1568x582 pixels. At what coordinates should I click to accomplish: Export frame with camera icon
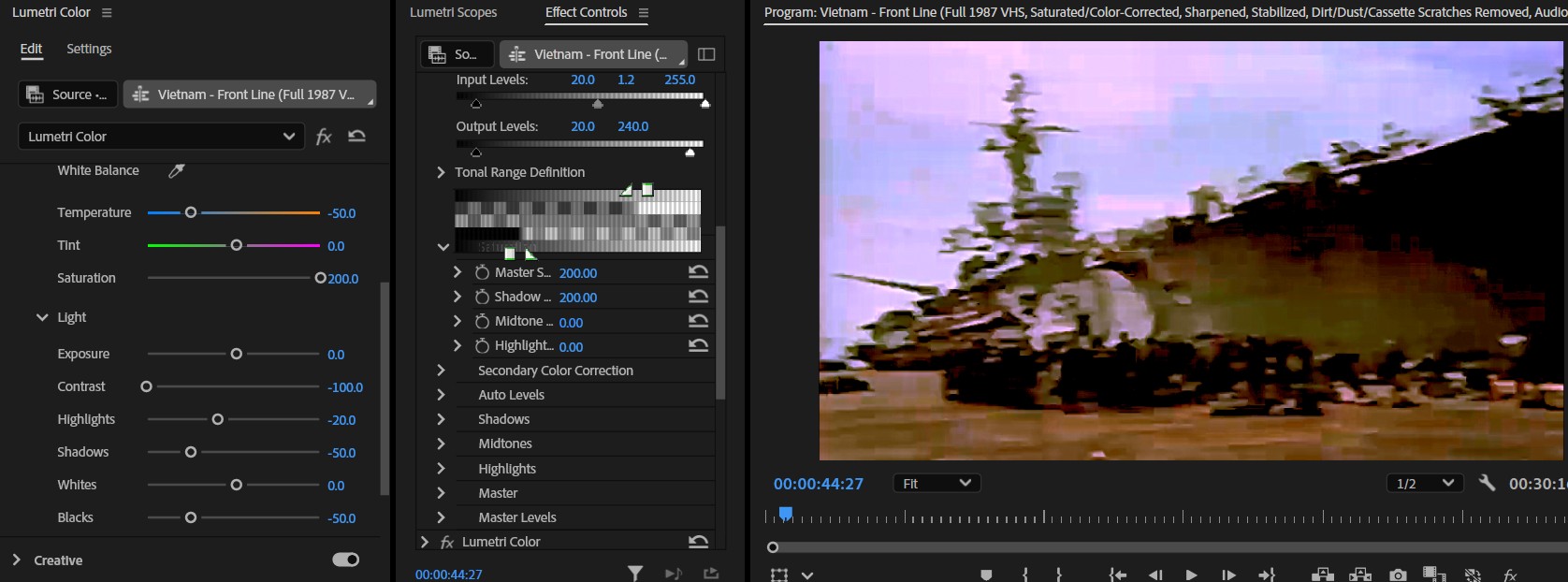[x=1398, y=575]
